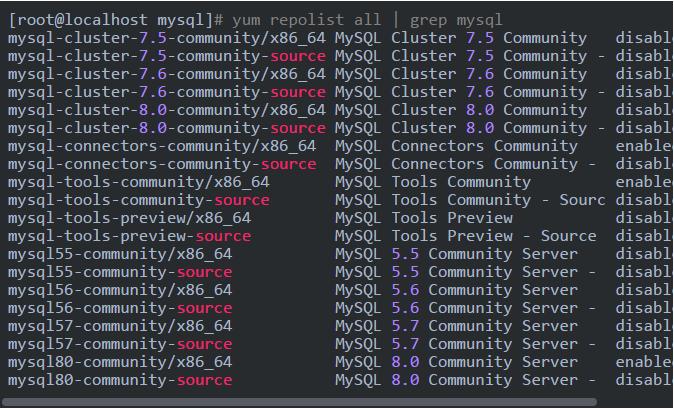The width and height of the screenshot is (674, 409).
Task: Click 'MySQL Tools Community - Sourc' description
Action: 470,201
